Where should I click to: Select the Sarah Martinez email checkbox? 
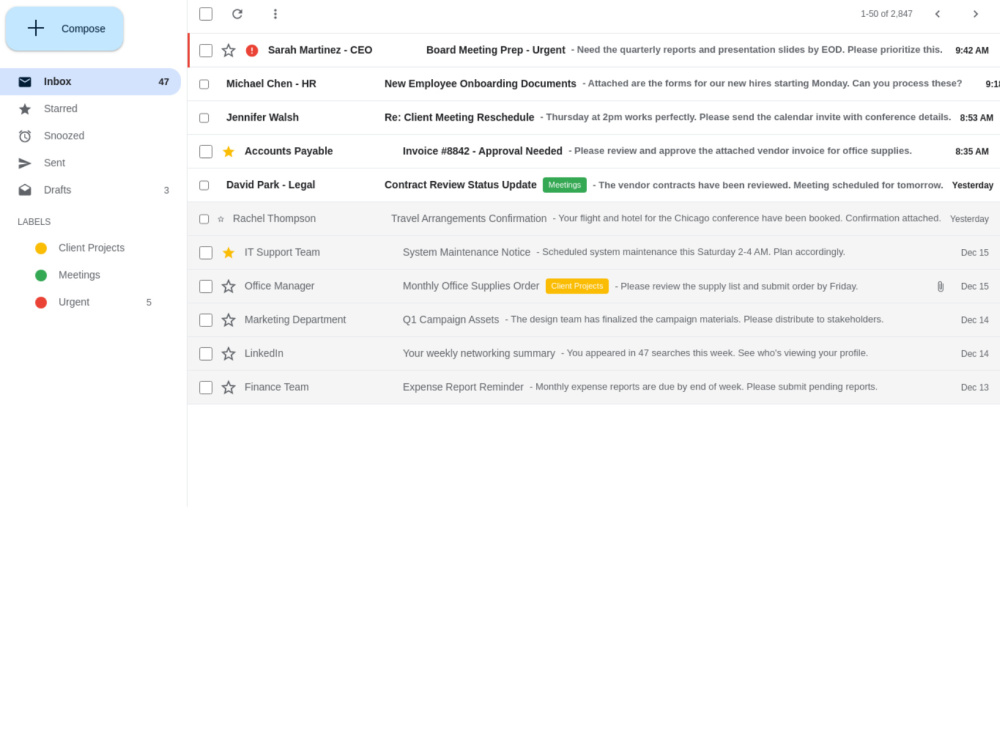[x=206, y=50]
